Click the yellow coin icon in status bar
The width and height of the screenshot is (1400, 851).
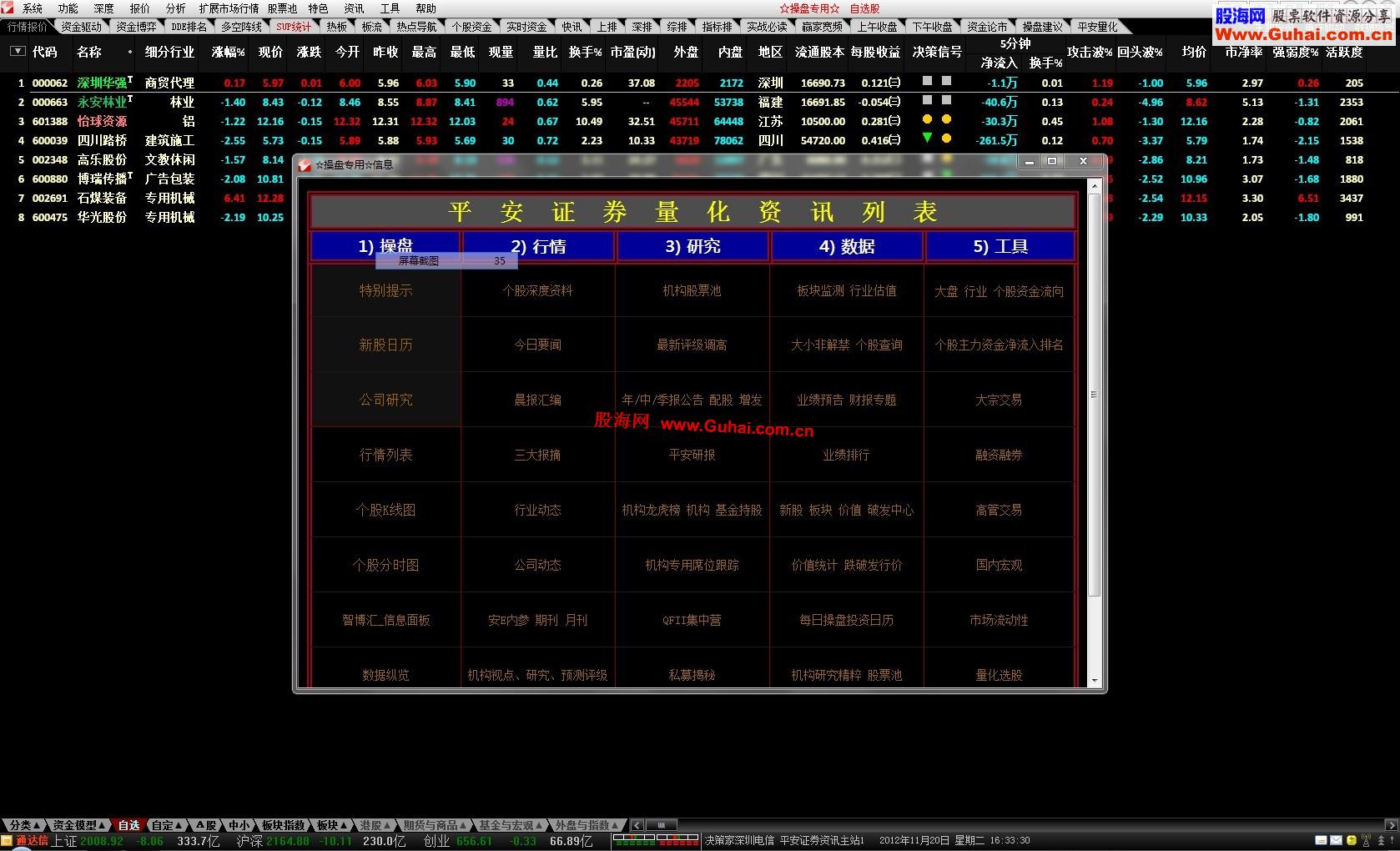1351,840
